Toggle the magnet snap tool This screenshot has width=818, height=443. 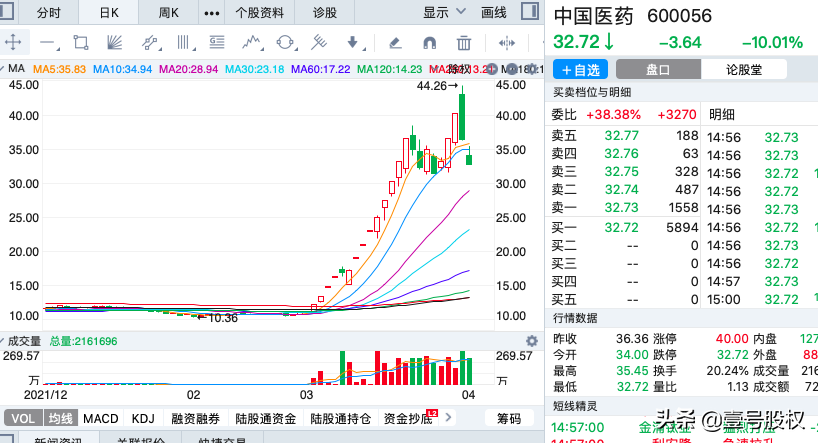pyautogui.click(x=429, y=42)
